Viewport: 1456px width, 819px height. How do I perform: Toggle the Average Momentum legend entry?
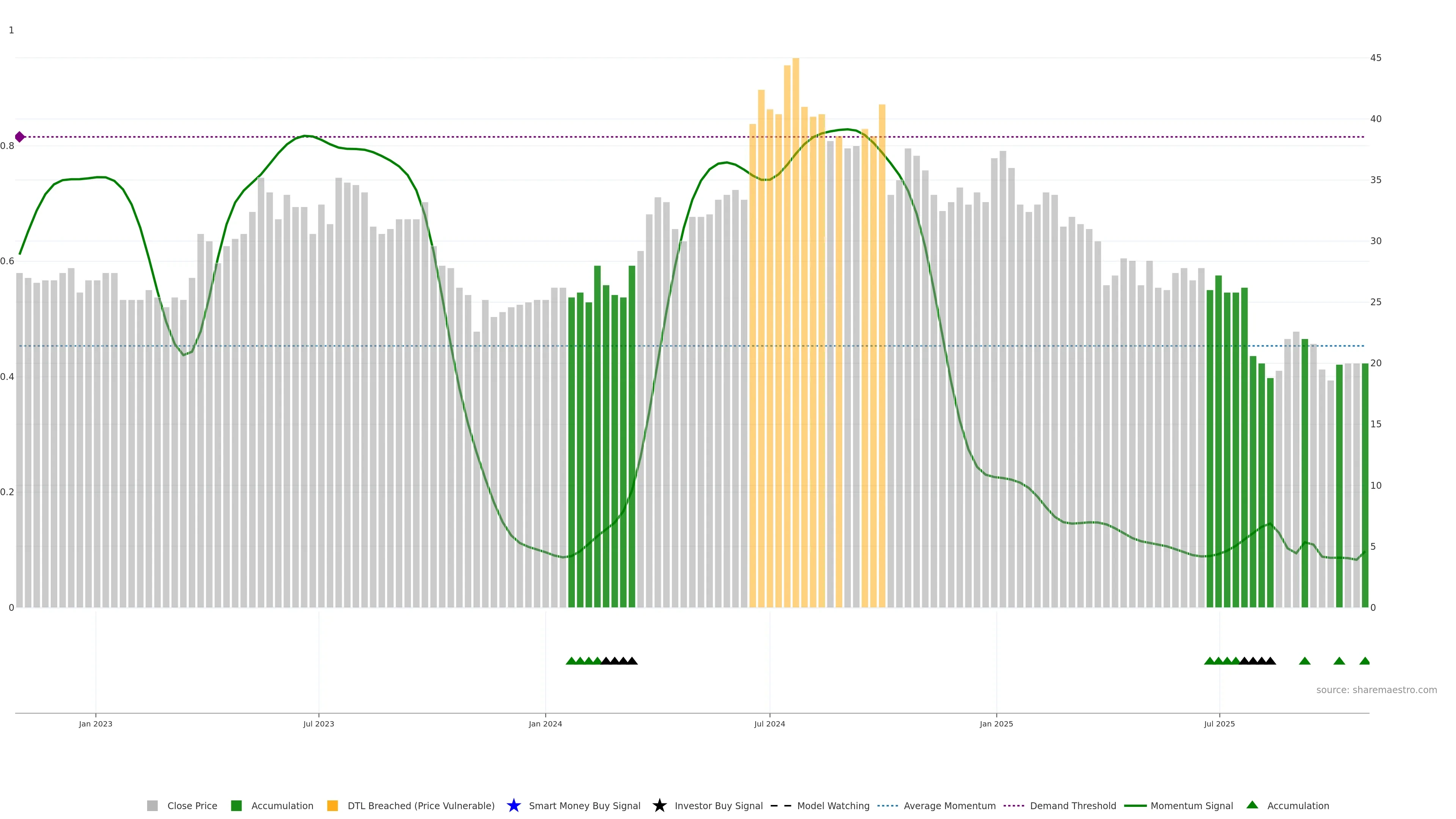[949, 805]
